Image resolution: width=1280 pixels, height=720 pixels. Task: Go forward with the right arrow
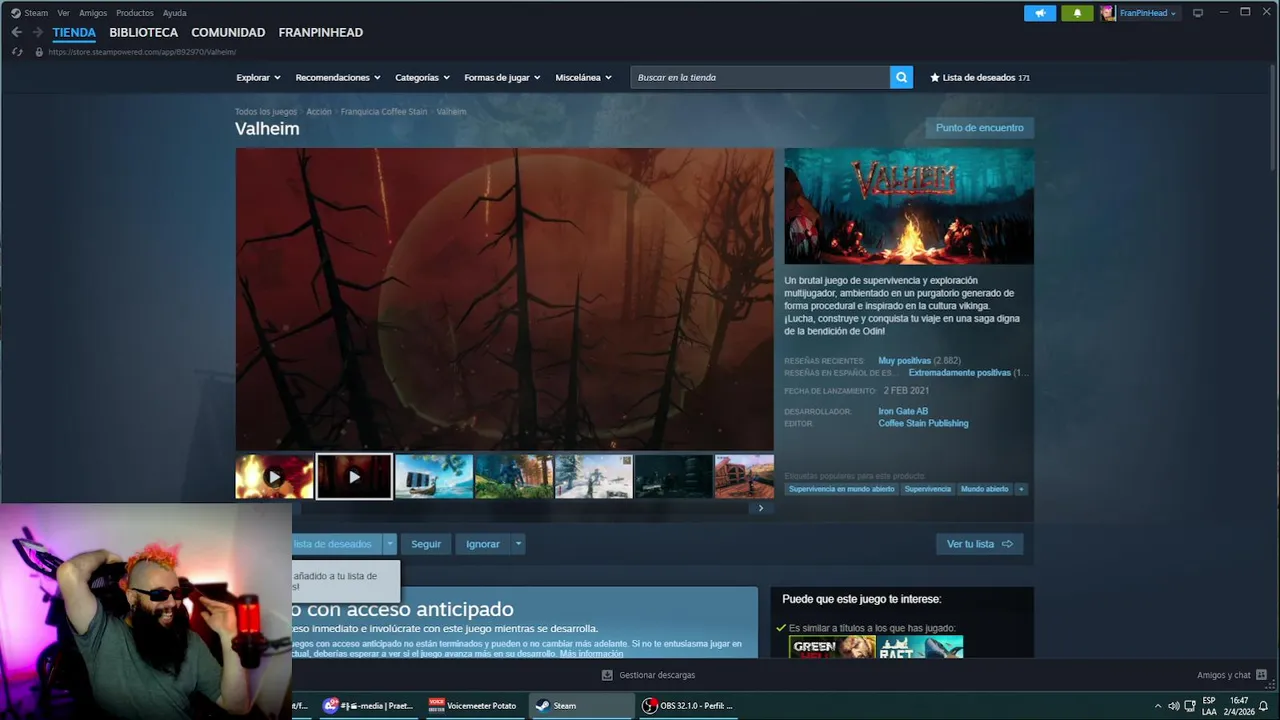point(37,32)
